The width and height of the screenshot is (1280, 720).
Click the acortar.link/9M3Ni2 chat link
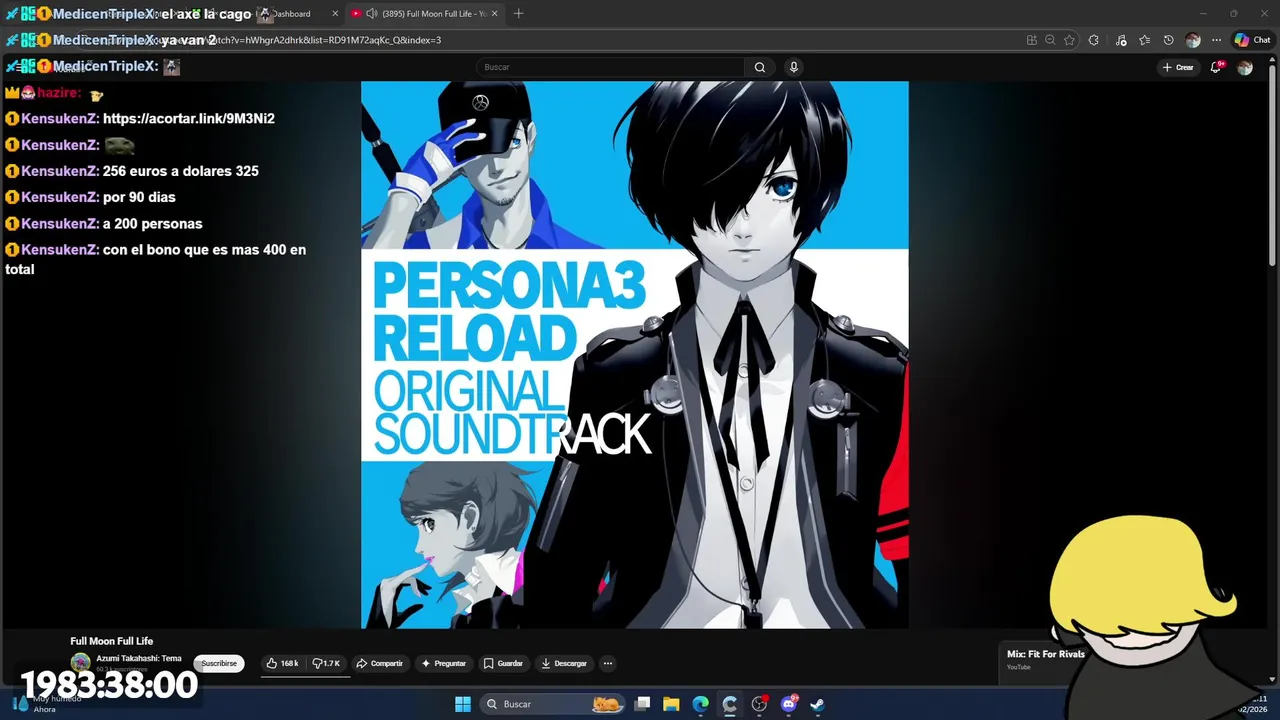pyautogui.click(x=189, y=118)
